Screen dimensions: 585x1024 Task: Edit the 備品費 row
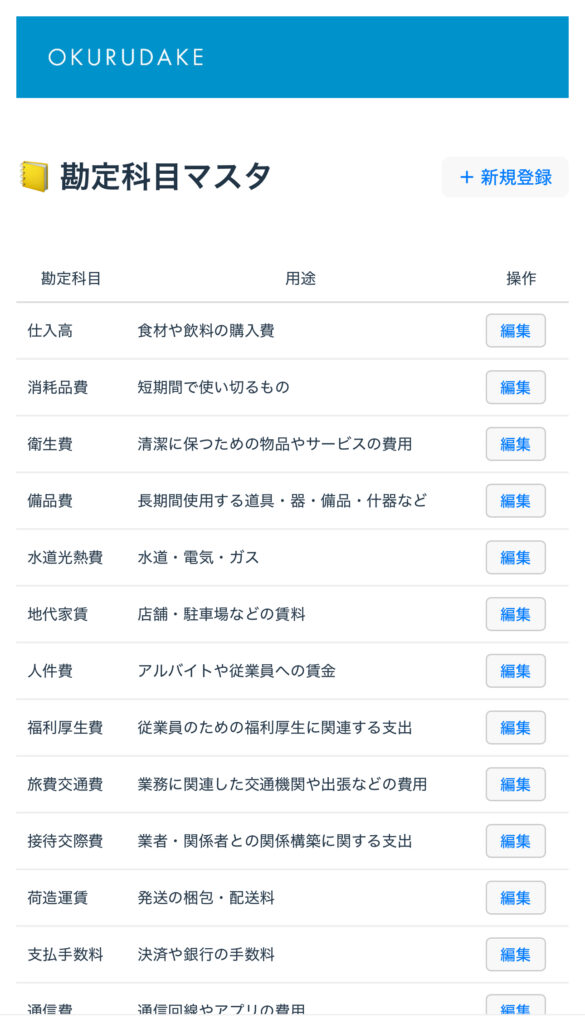(x=515, y=501)
